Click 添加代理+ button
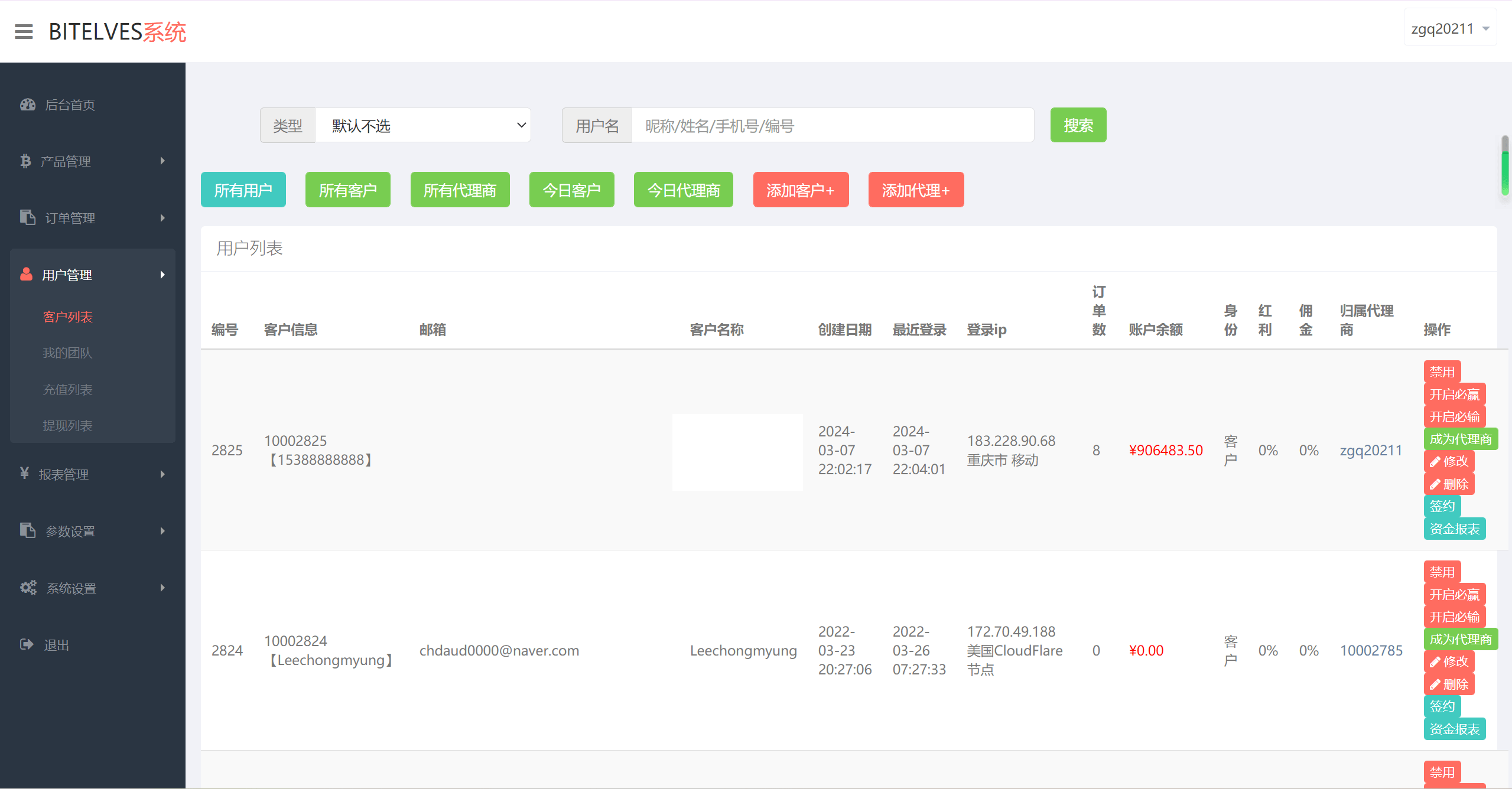 coord(915,190)
